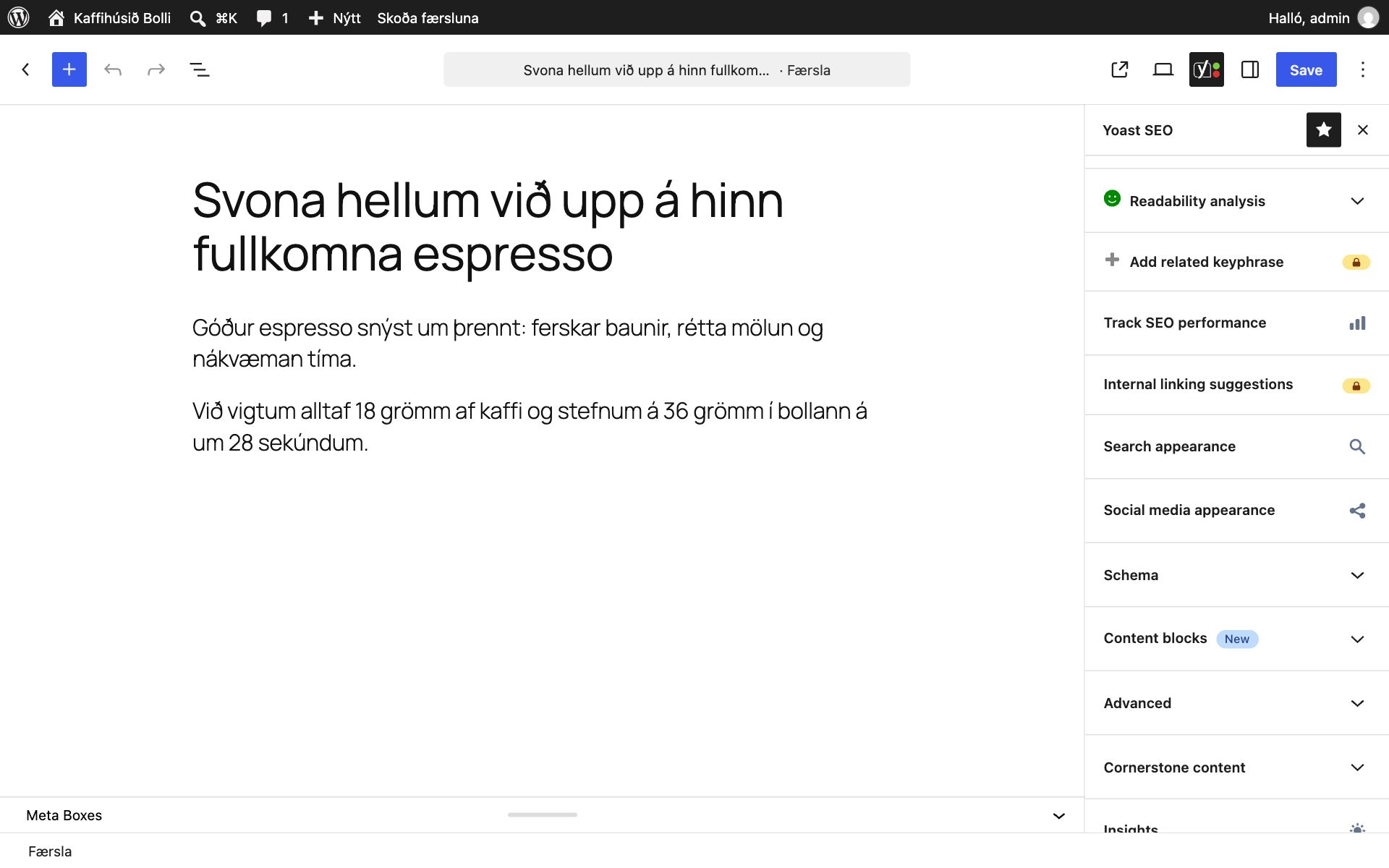Toggle the settings sidebar panel icon
This screenshot has height=868, width=1389.
coord(1250,69)
